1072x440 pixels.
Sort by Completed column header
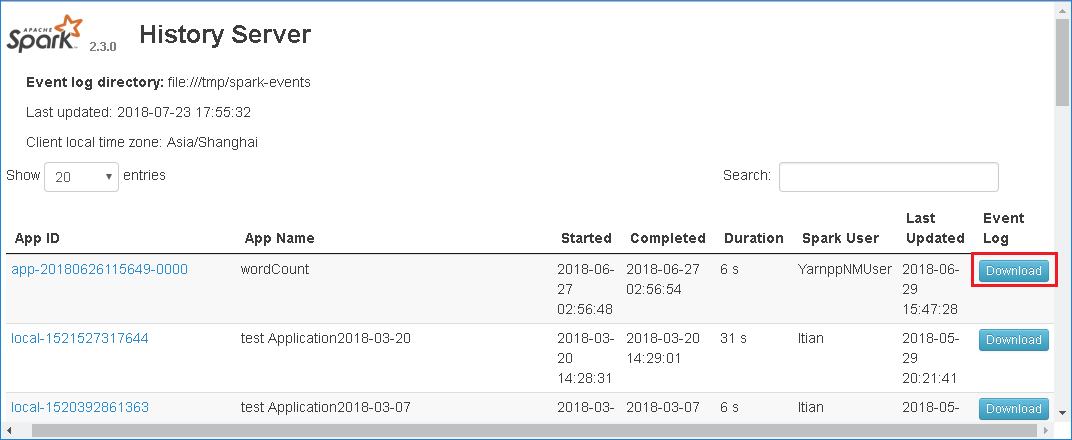coord(667,238)
